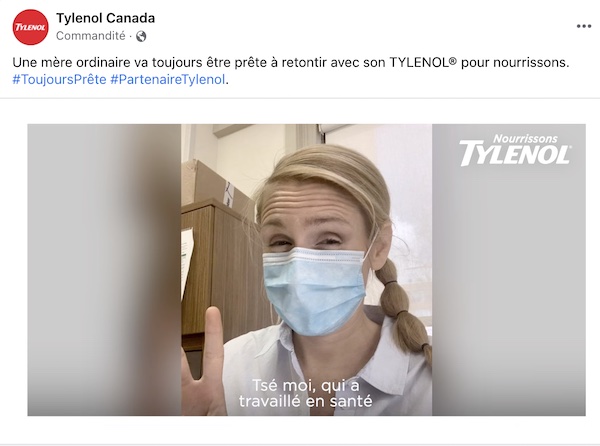Click the caption starting "Une mère ordinaire"
Screen dimensions: 600x446
pyautogui.click(x=291, y=62)
